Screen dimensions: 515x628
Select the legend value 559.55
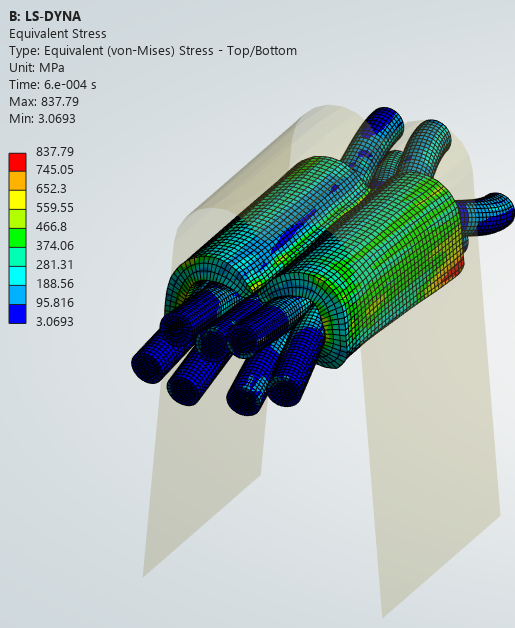pos(55,207)
